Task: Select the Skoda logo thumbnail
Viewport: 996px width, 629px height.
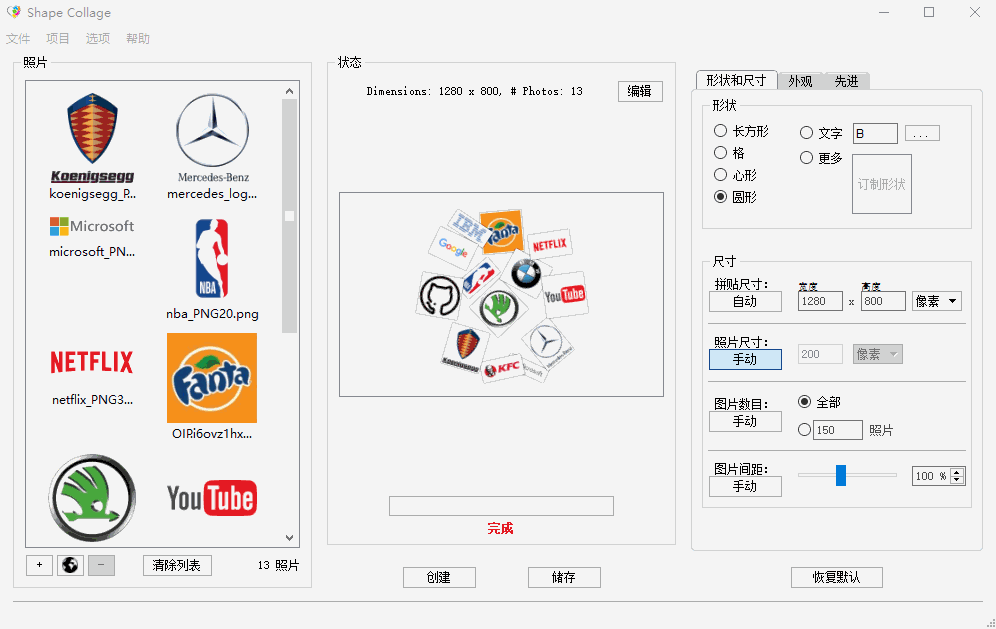Action: [x=92, y=497]
